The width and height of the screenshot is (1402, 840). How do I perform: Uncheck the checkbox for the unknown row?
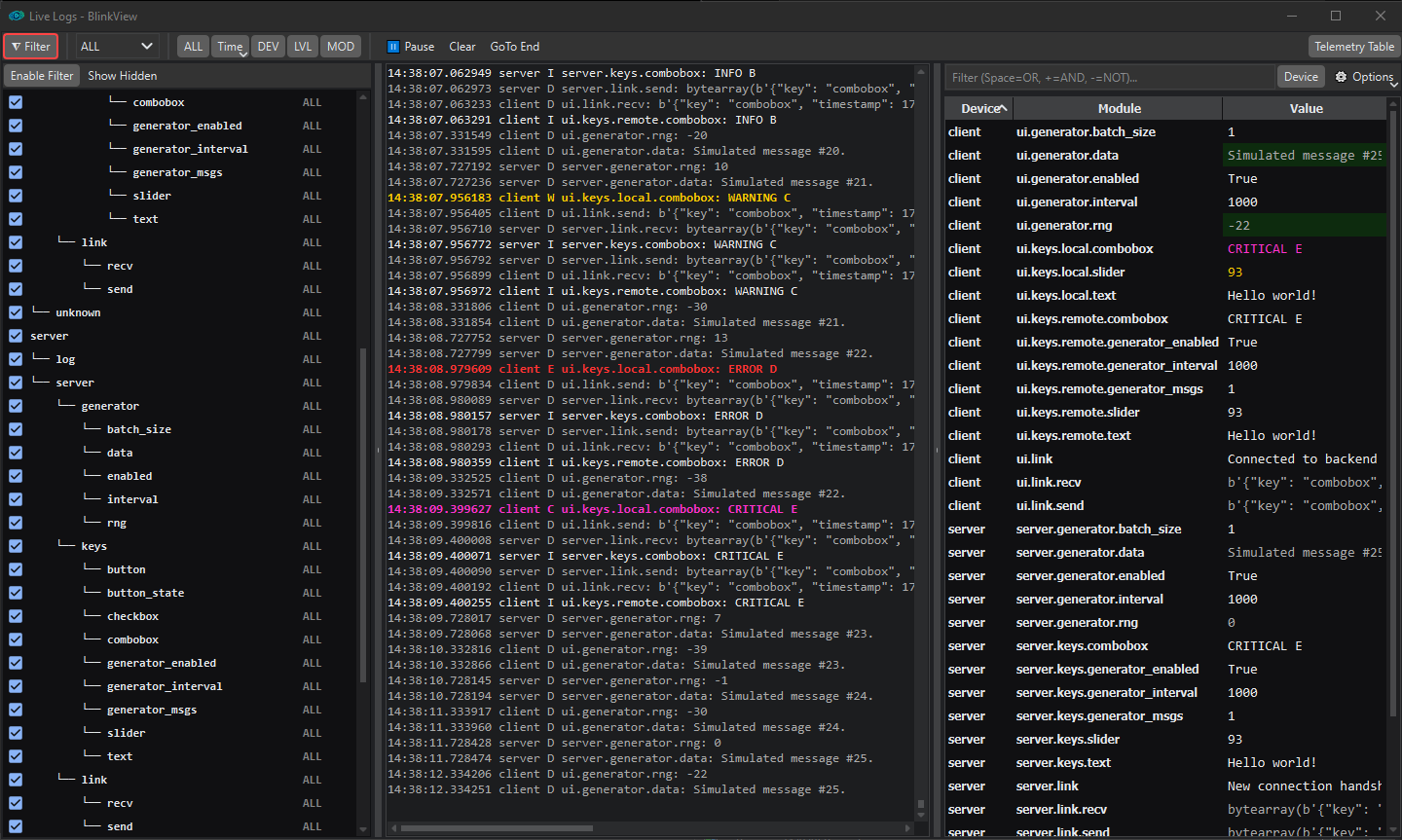16,312
